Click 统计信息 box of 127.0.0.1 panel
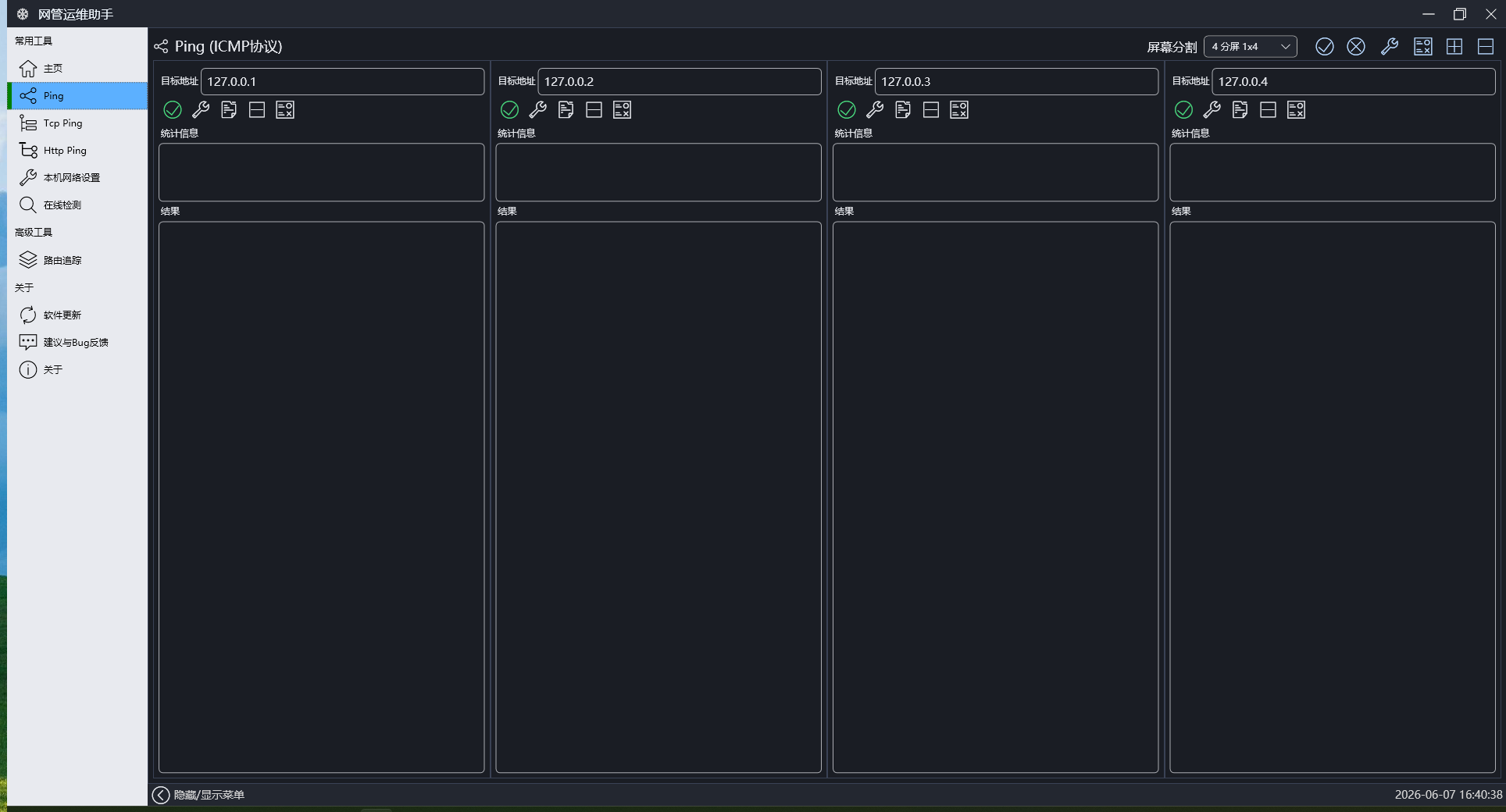Image resolution: width=1506 pixels, height=812 pixels. point(322,173)
